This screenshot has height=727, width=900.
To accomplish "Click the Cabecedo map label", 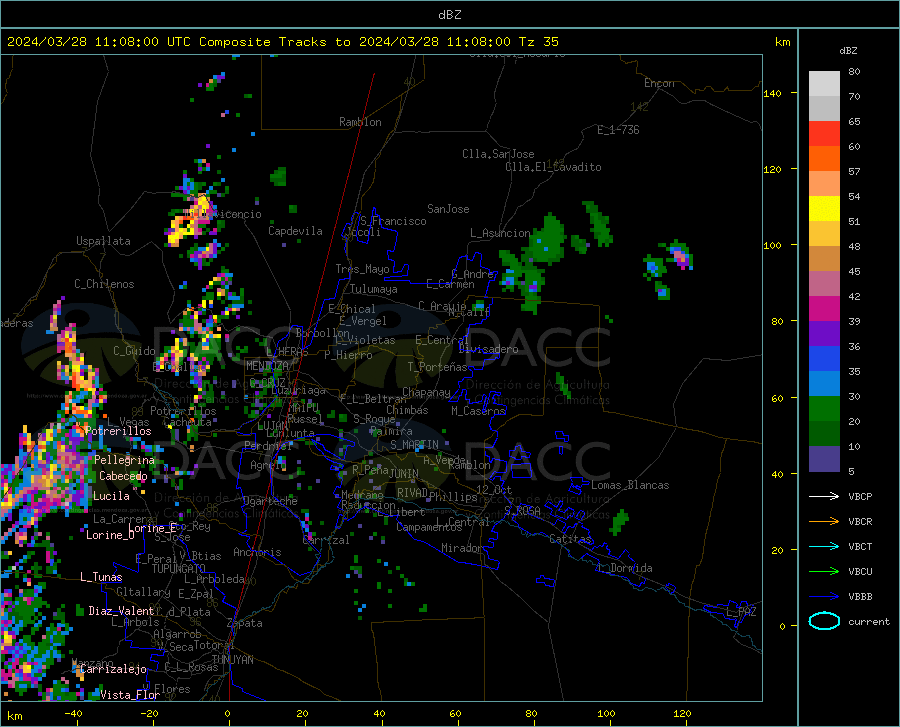I will (x=123, y=476).
